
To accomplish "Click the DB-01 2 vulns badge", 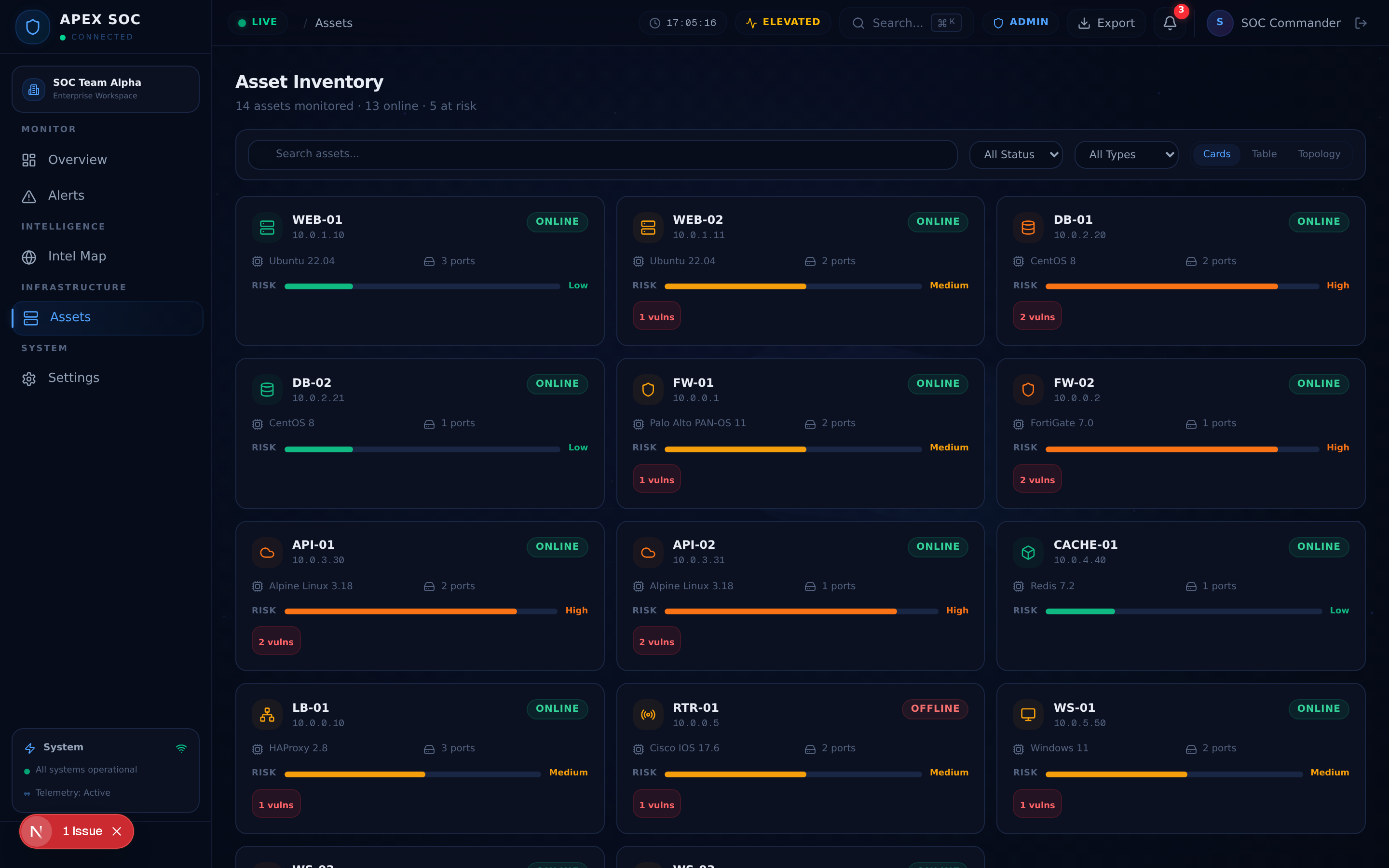I will click(x=1036, y=316).
